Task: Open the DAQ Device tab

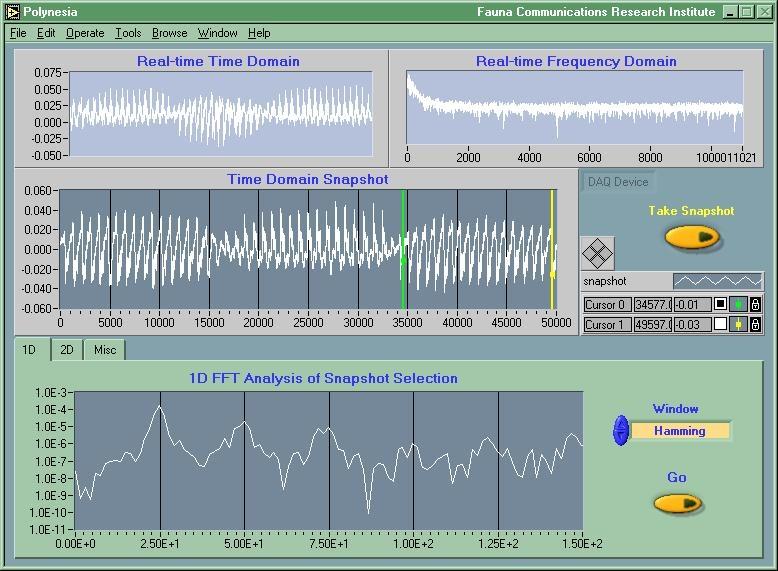Action: [x=618, y=182]
